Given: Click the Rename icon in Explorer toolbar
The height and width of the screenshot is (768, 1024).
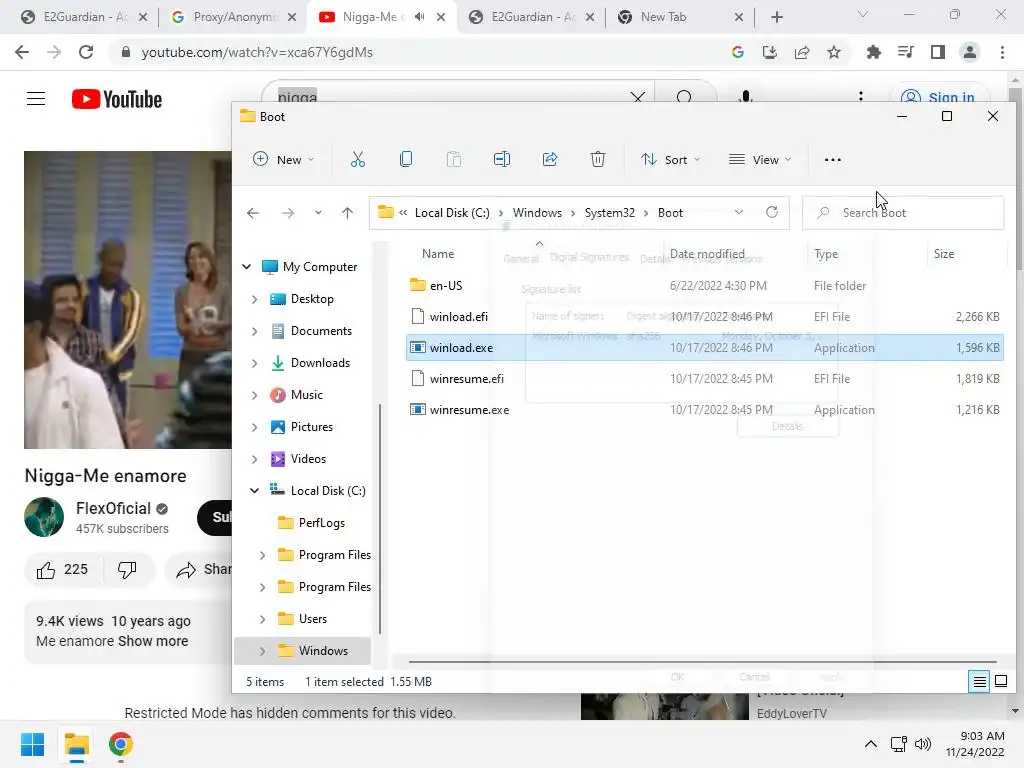Looking at the screenshot, I should (502, 159).
